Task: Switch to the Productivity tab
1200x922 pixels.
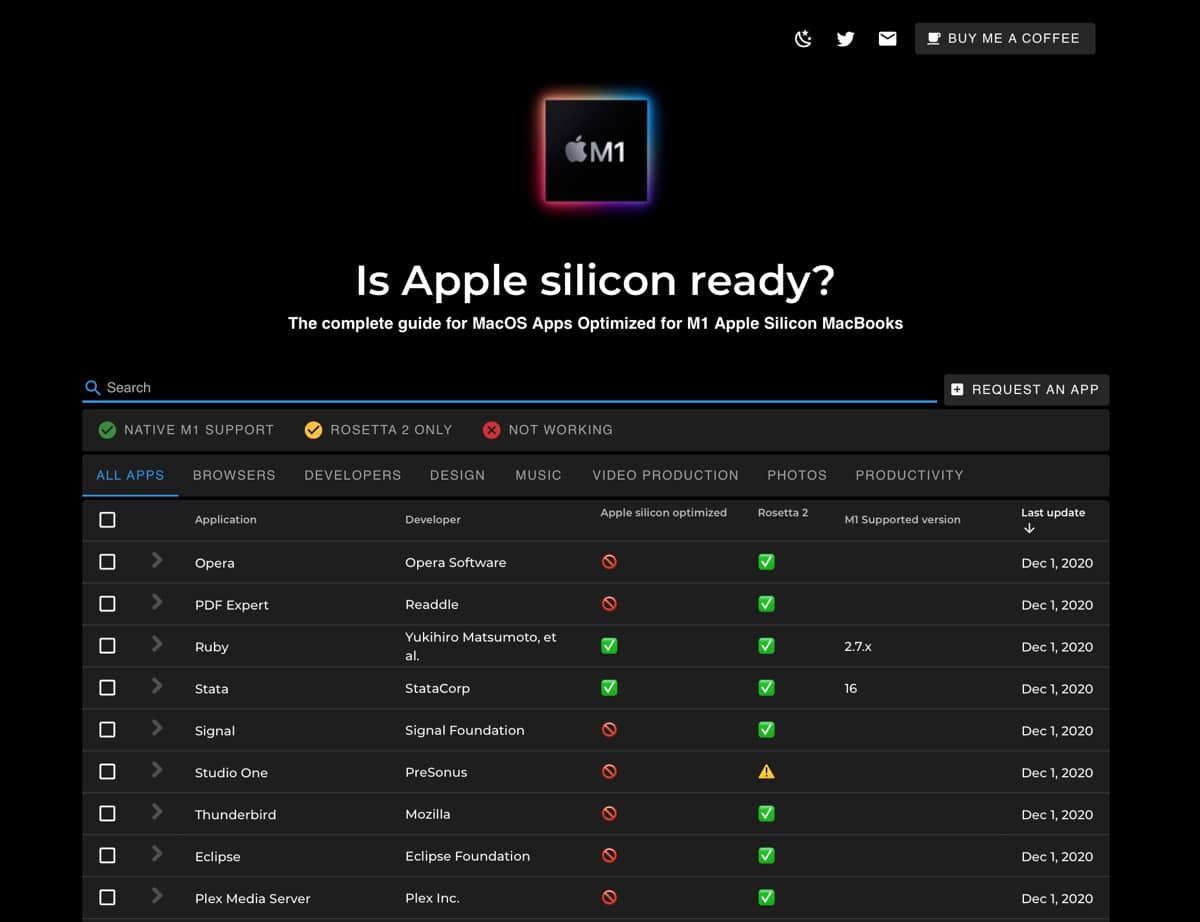Action: tap(910, 475)
